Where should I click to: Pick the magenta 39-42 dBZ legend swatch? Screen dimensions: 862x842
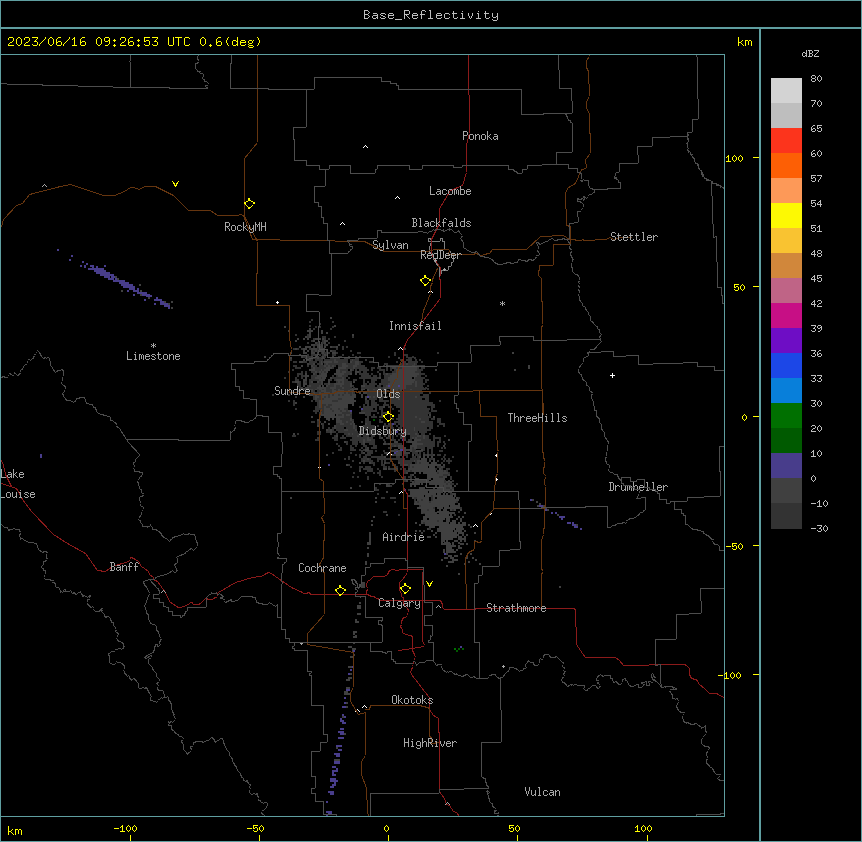pos(786,315)
